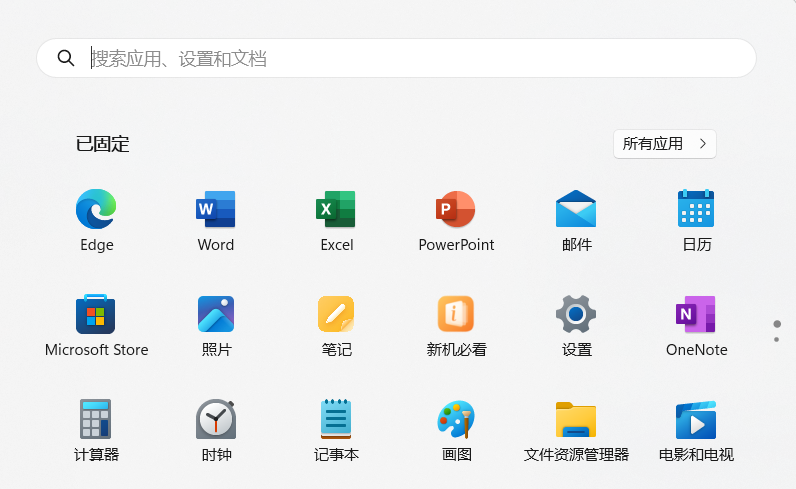Click the 所有应用 button
796x489 pixels.
coord(665,144)
